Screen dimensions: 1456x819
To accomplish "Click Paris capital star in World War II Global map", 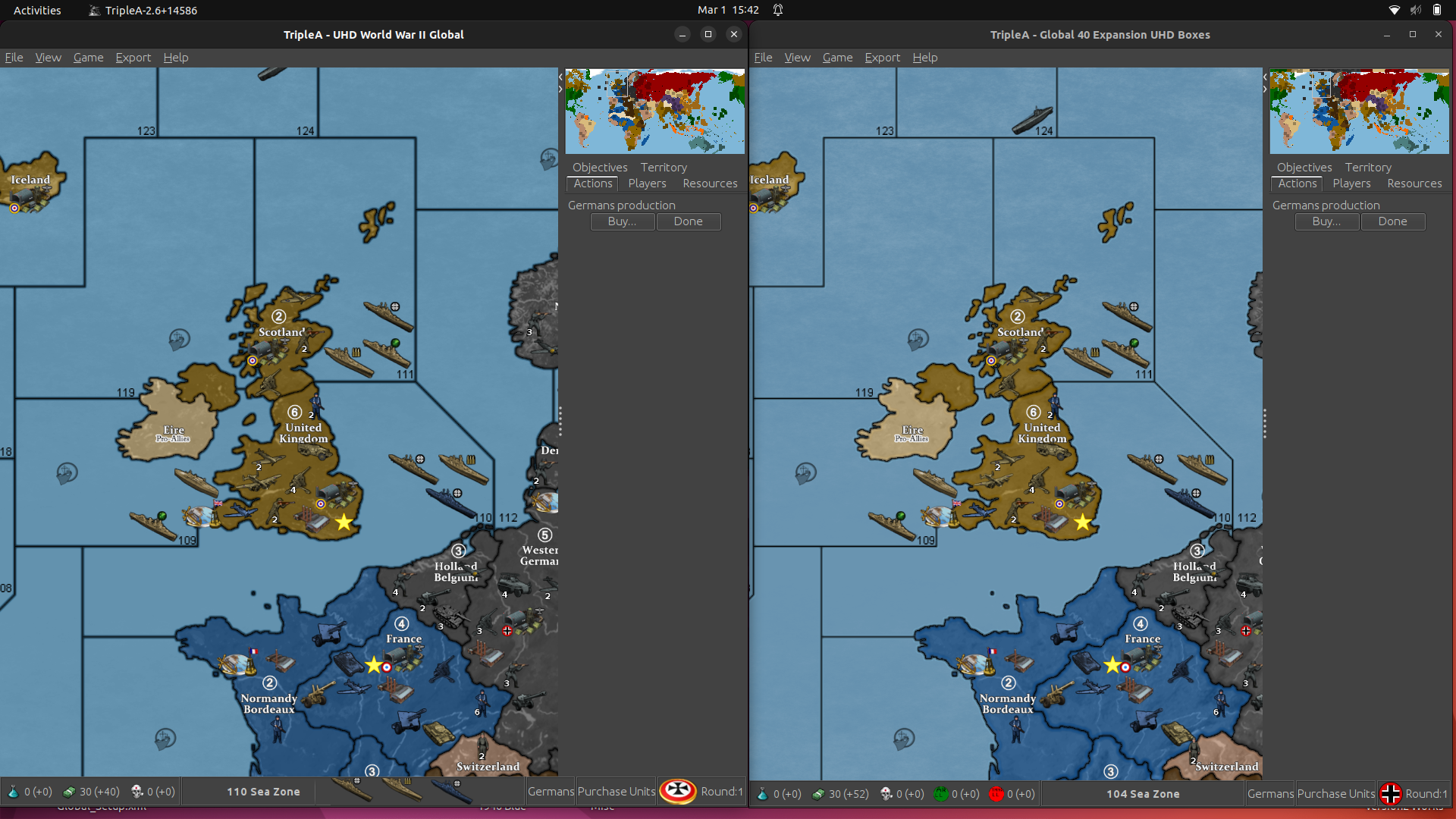I will click(373, 665).
